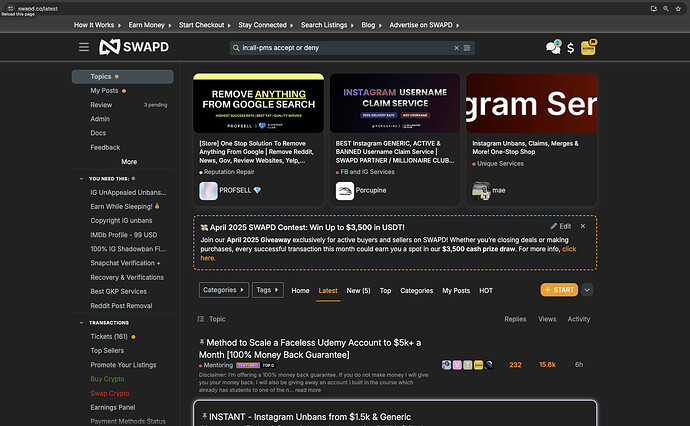Open Swap Crypto link
690x426 pixels.
coord(110,393)
